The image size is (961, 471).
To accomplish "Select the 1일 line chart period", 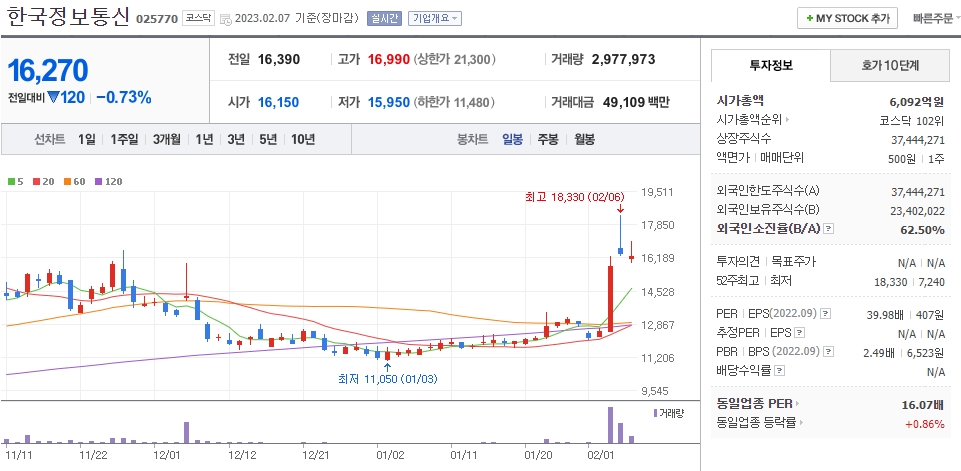I will [x=86, y=139].
